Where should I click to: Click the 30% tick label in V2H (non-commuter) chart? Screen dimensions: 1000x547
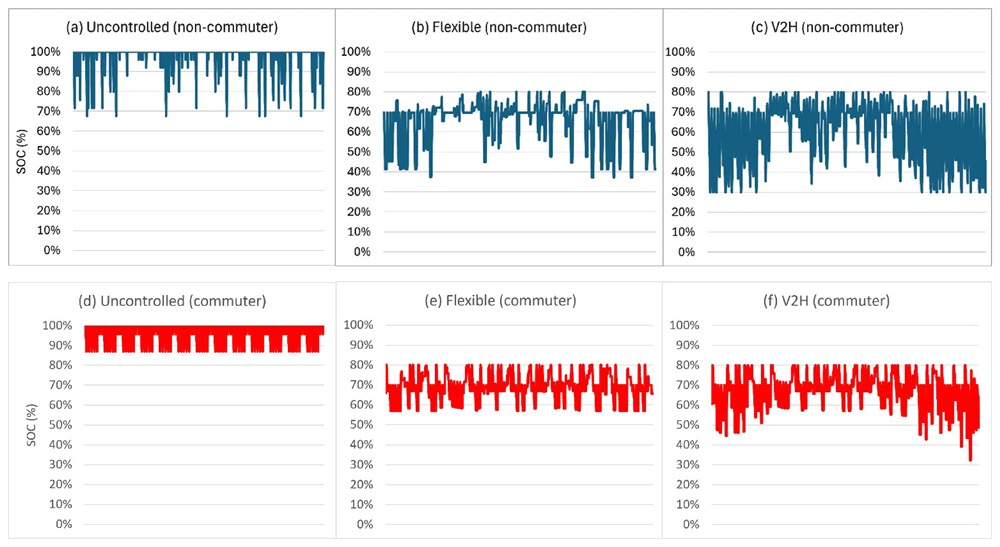pos(683,191)
